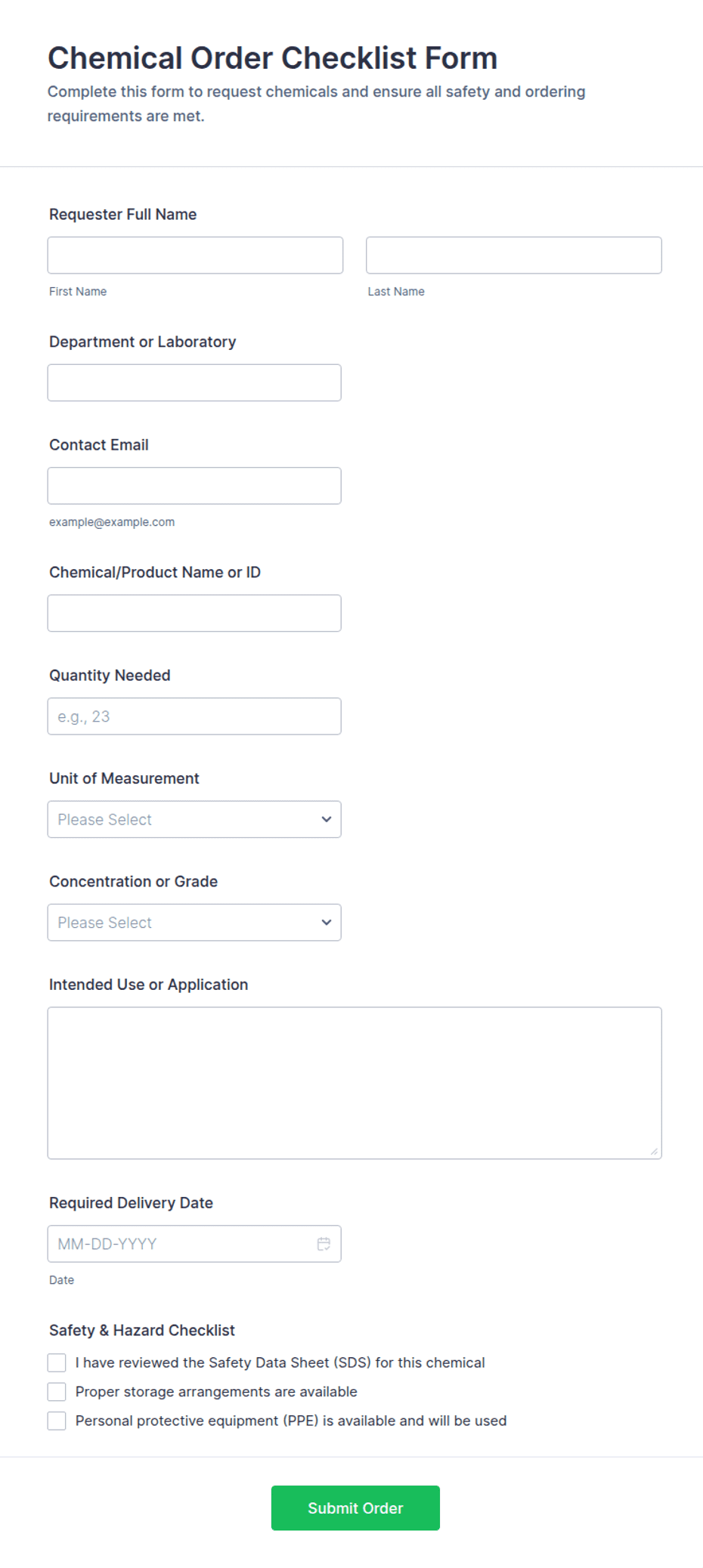Tick the proper storage arrangements checkbox
The width and height of the screenshot is (703, 1568).
57,1392
